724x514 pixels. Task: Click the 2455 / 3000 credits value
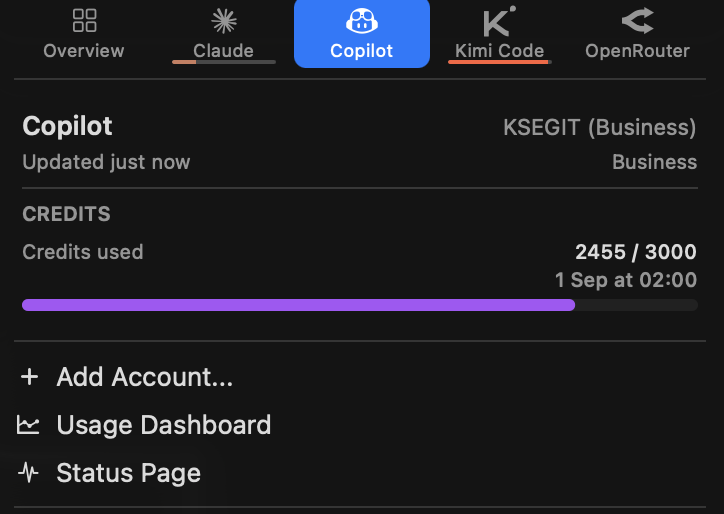[636, 252]
